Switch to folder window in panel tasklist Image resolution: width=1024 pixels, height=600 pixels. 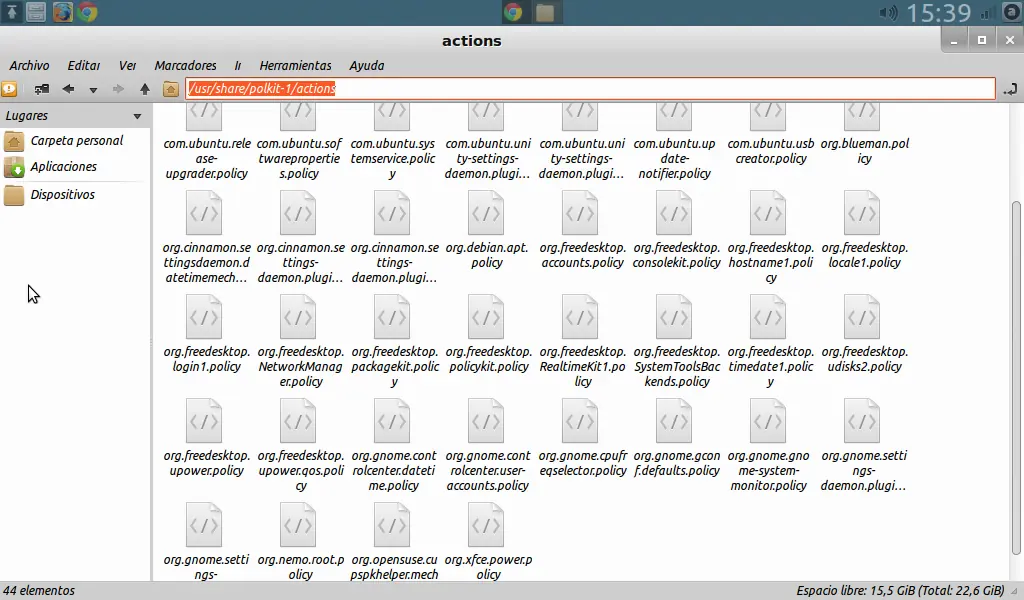pos(545,12)
